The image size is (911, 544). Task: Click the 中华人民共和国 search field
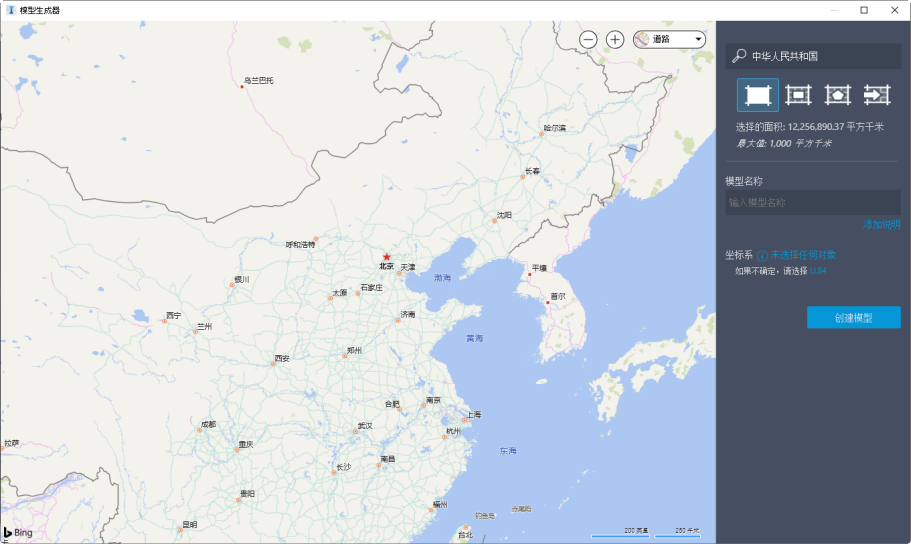813,56
